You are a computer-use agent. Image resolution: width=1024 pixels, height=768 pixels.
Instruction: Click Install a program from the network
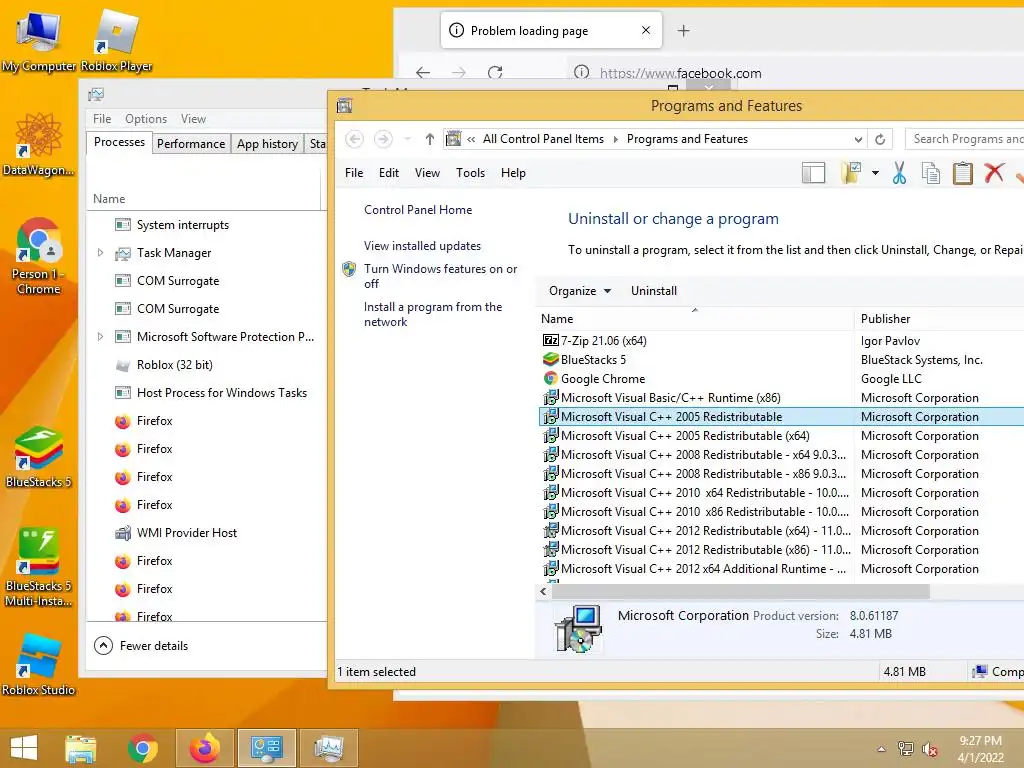433,314
